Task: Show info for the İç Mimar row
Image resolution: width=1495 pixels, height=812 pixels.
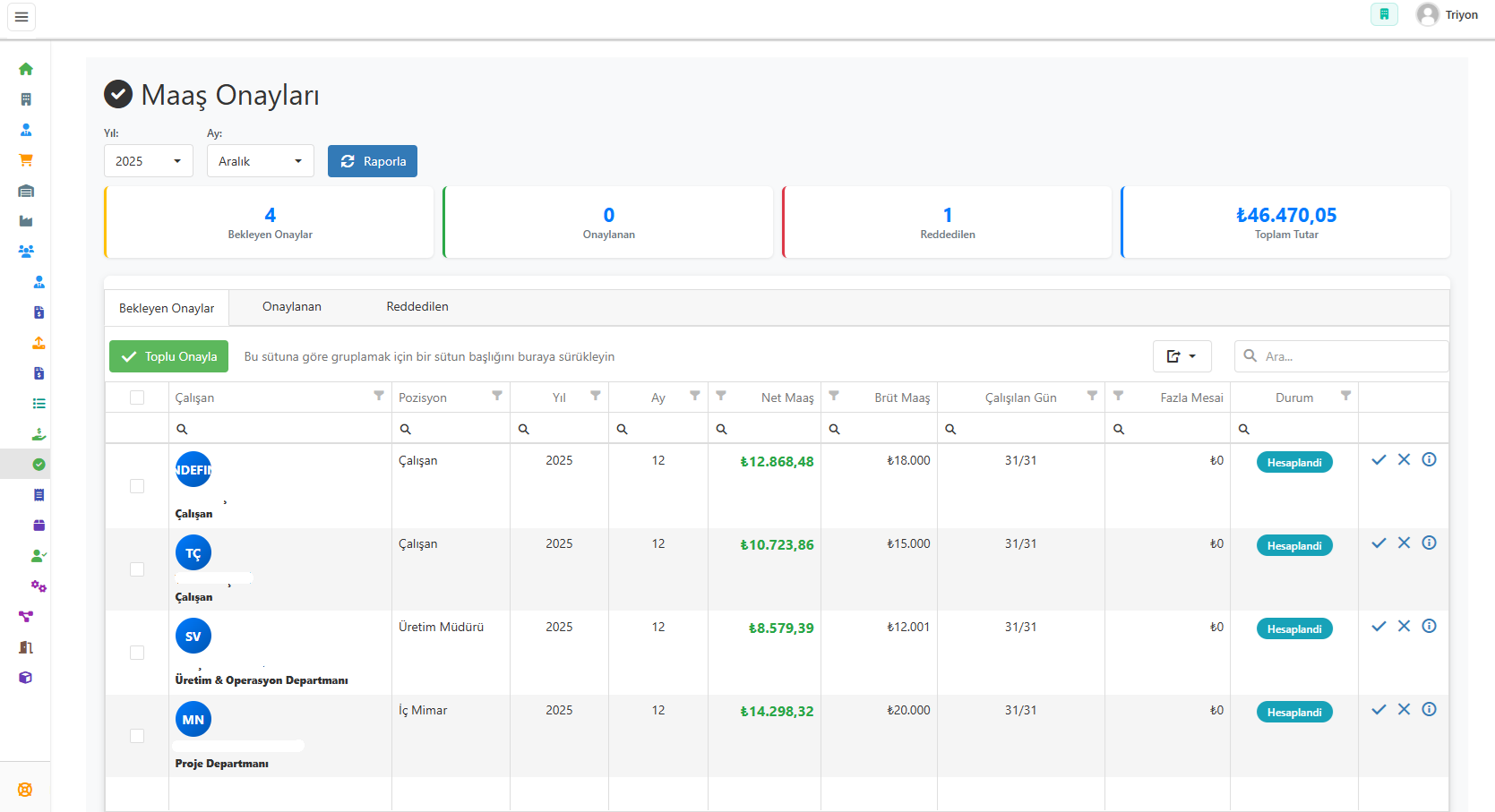Action: [1429, 710]
